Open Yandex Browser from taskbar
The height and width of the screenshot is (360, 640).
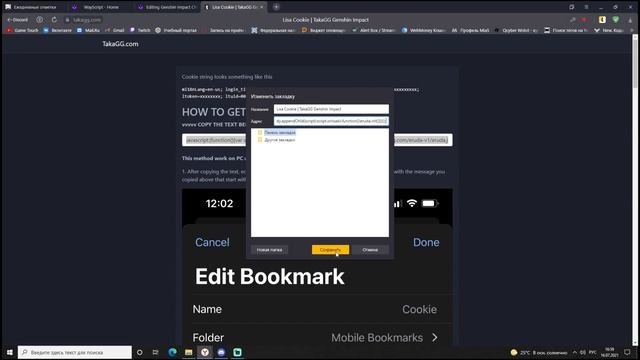[x=205, y=352]
